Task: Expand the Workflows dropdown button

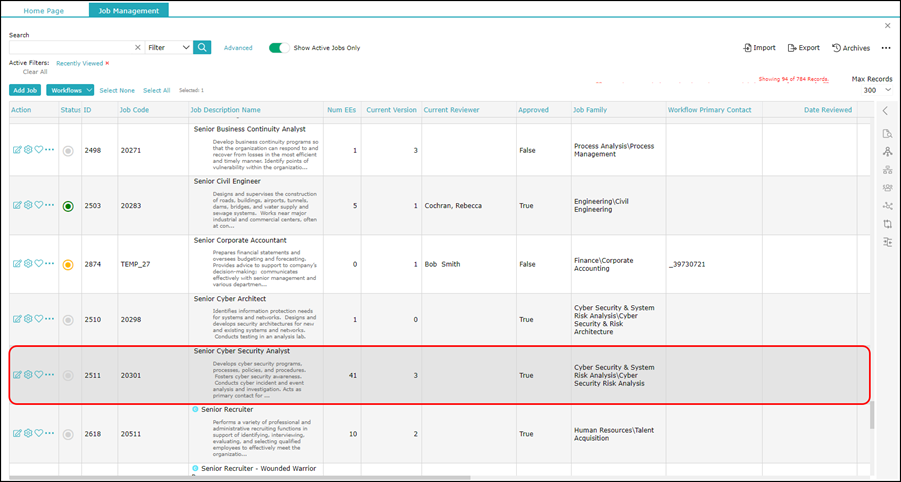Action: click(x=70, y=90)
